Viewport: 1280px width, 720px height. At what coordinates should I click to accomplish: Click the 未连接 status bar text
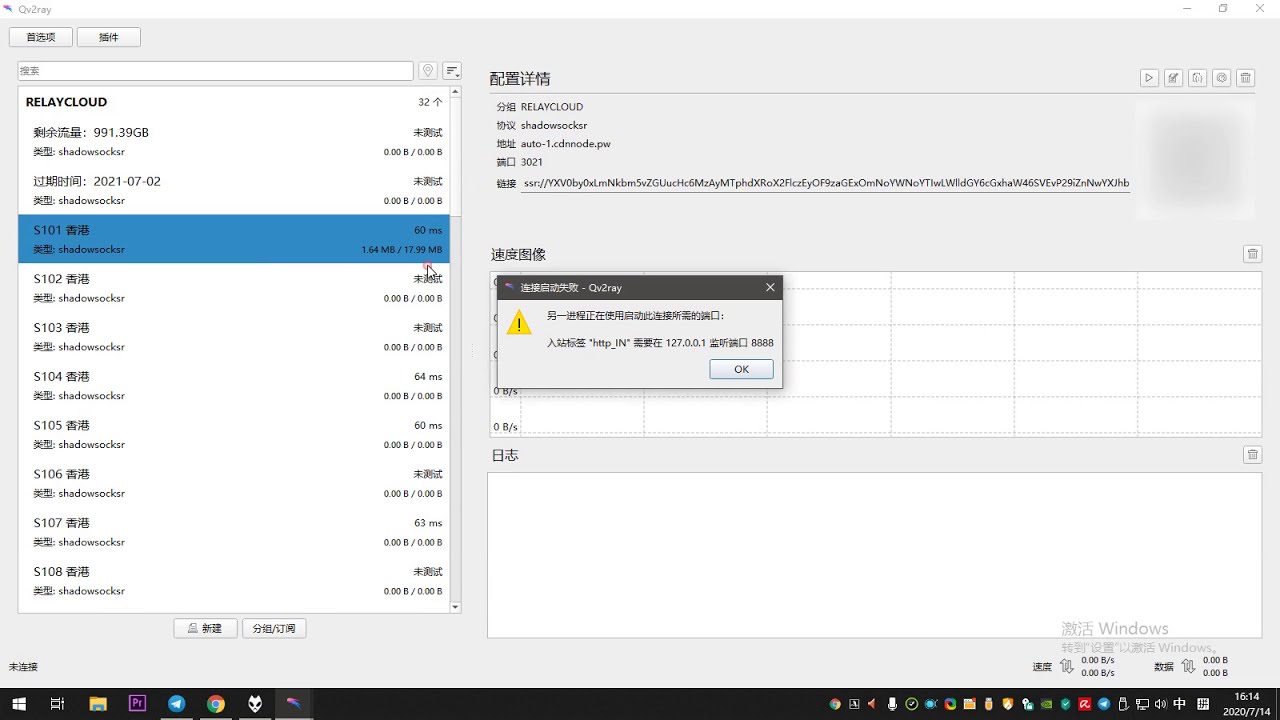[23, 667]
